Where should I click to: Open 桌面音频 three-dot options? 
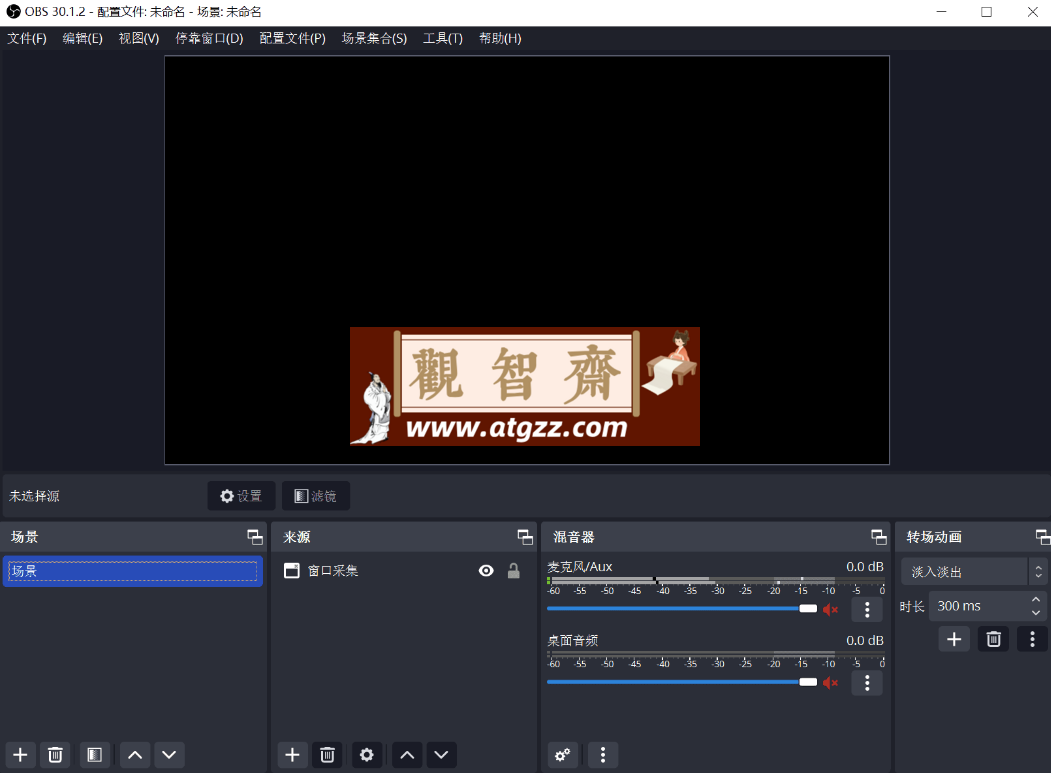coord(867,682)
